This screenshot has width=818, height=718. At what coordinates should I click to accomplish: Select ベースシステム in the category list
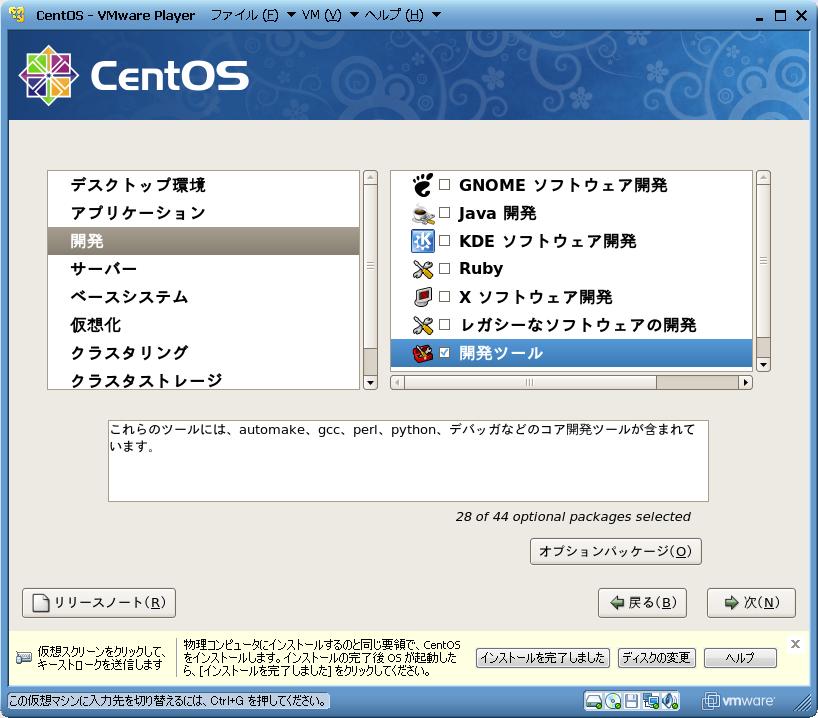coord(129,297)
